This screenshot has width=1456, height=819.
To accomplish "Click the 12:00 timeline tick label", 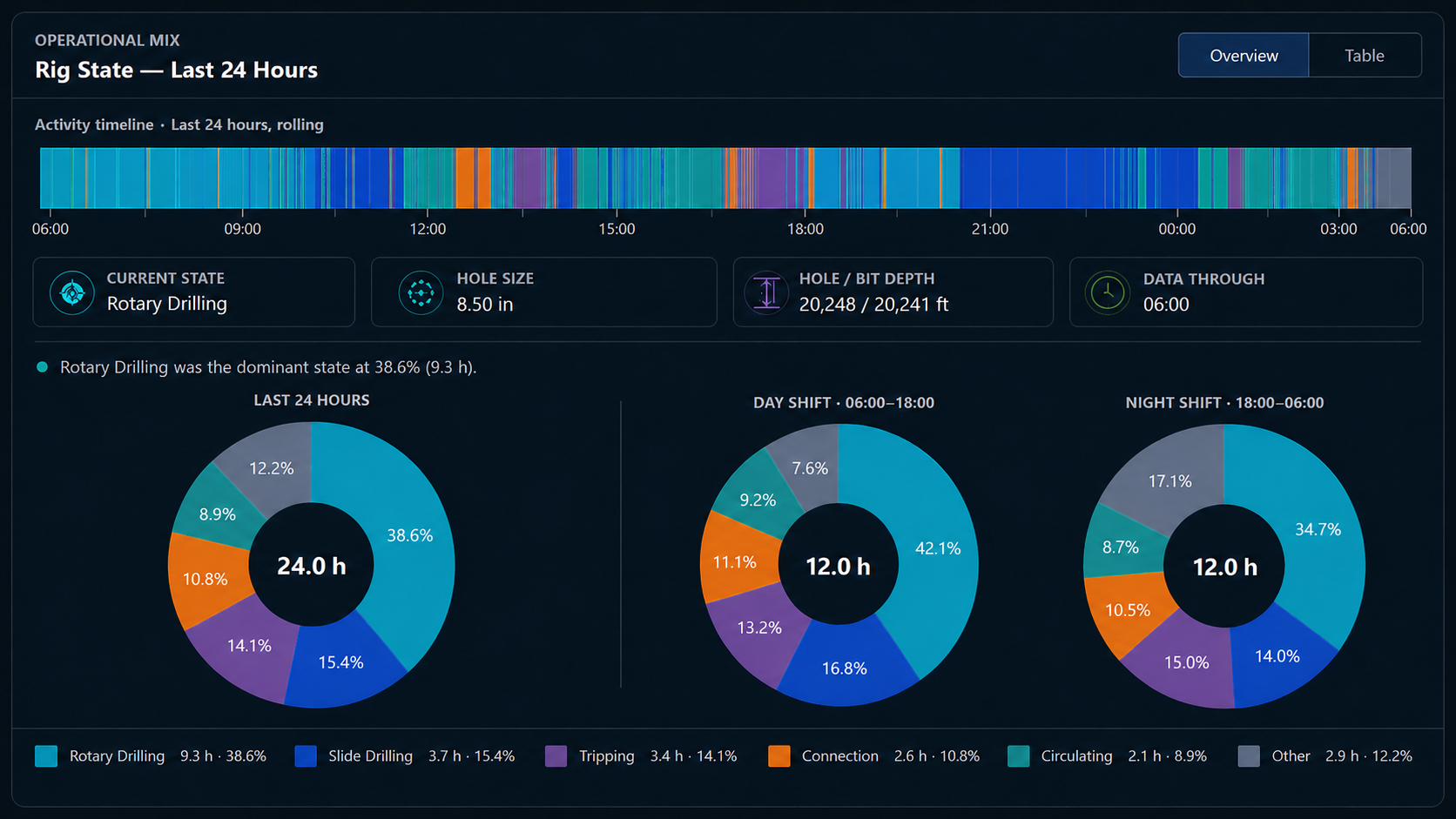I will tap(428, 229).
